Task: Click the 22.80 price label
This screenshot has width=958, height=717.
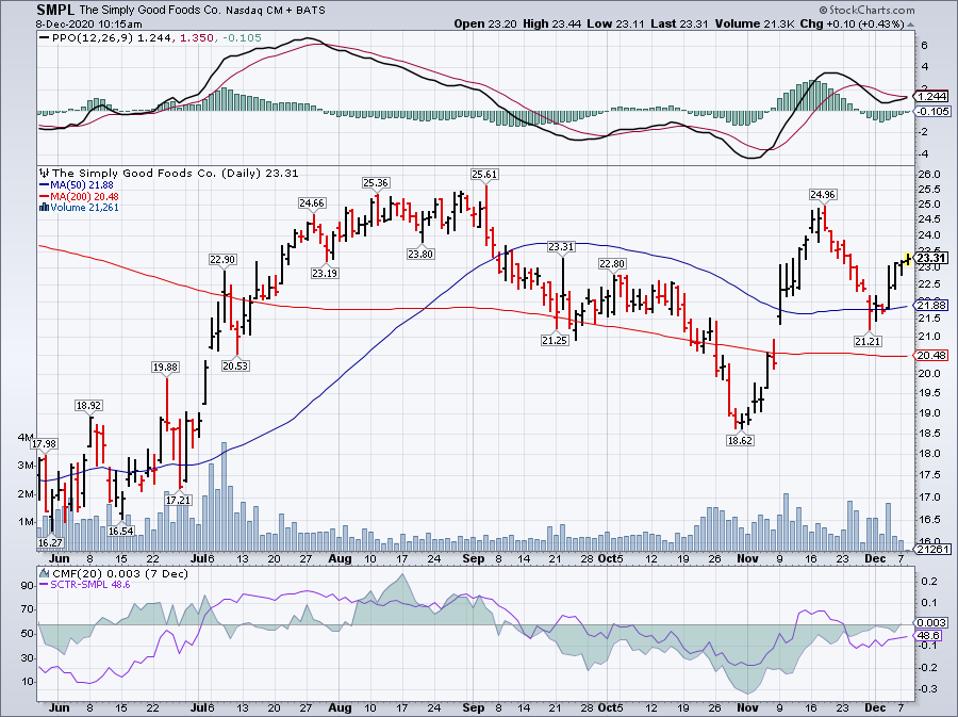Action: point(612,264)
